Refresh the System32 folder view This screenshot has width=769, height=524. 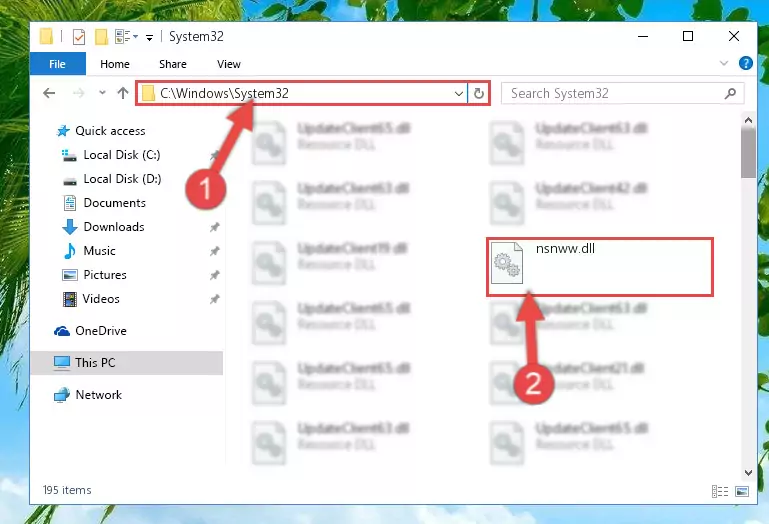coord(479,93)
